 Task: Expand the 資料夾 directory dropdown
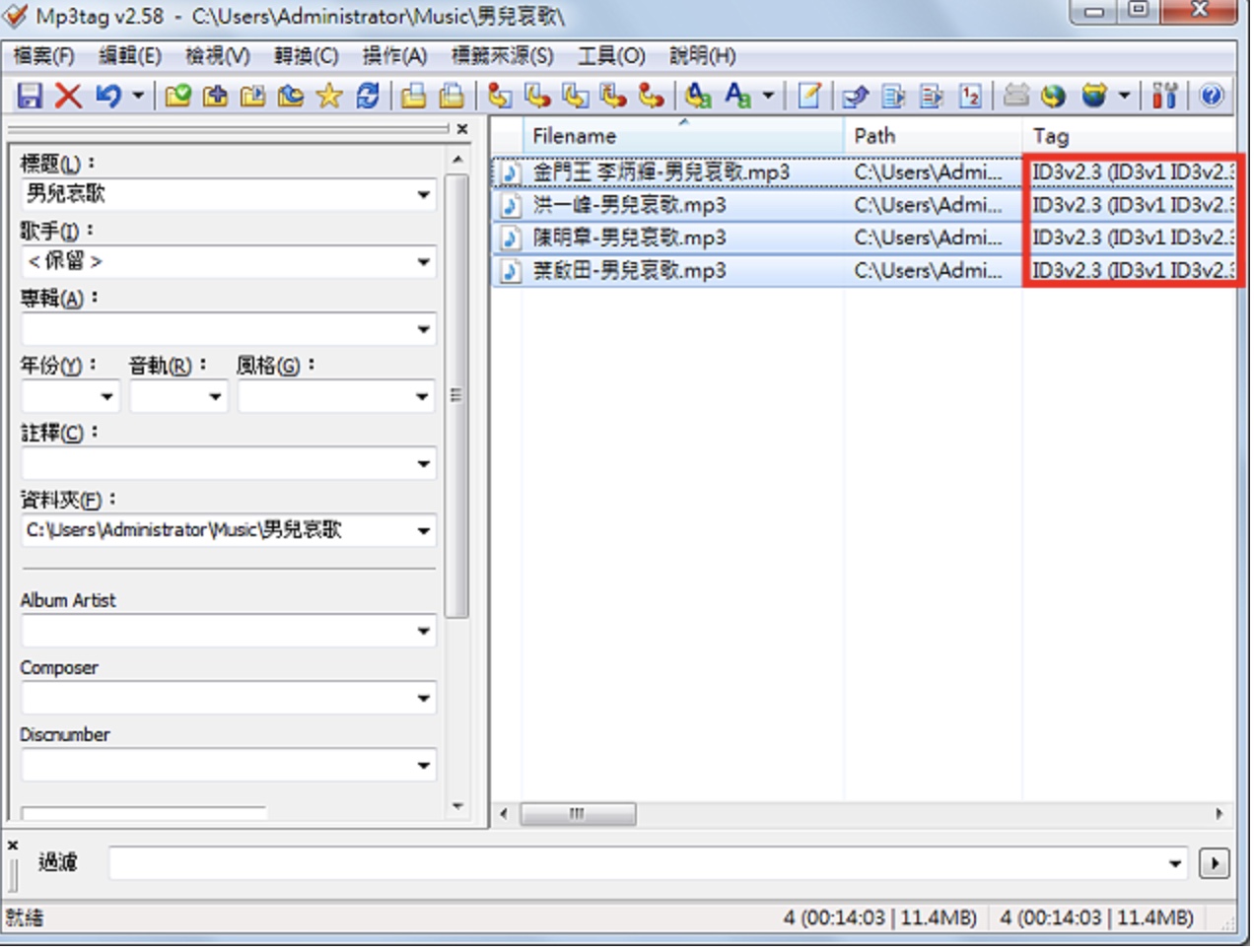[x=424, y=531]
